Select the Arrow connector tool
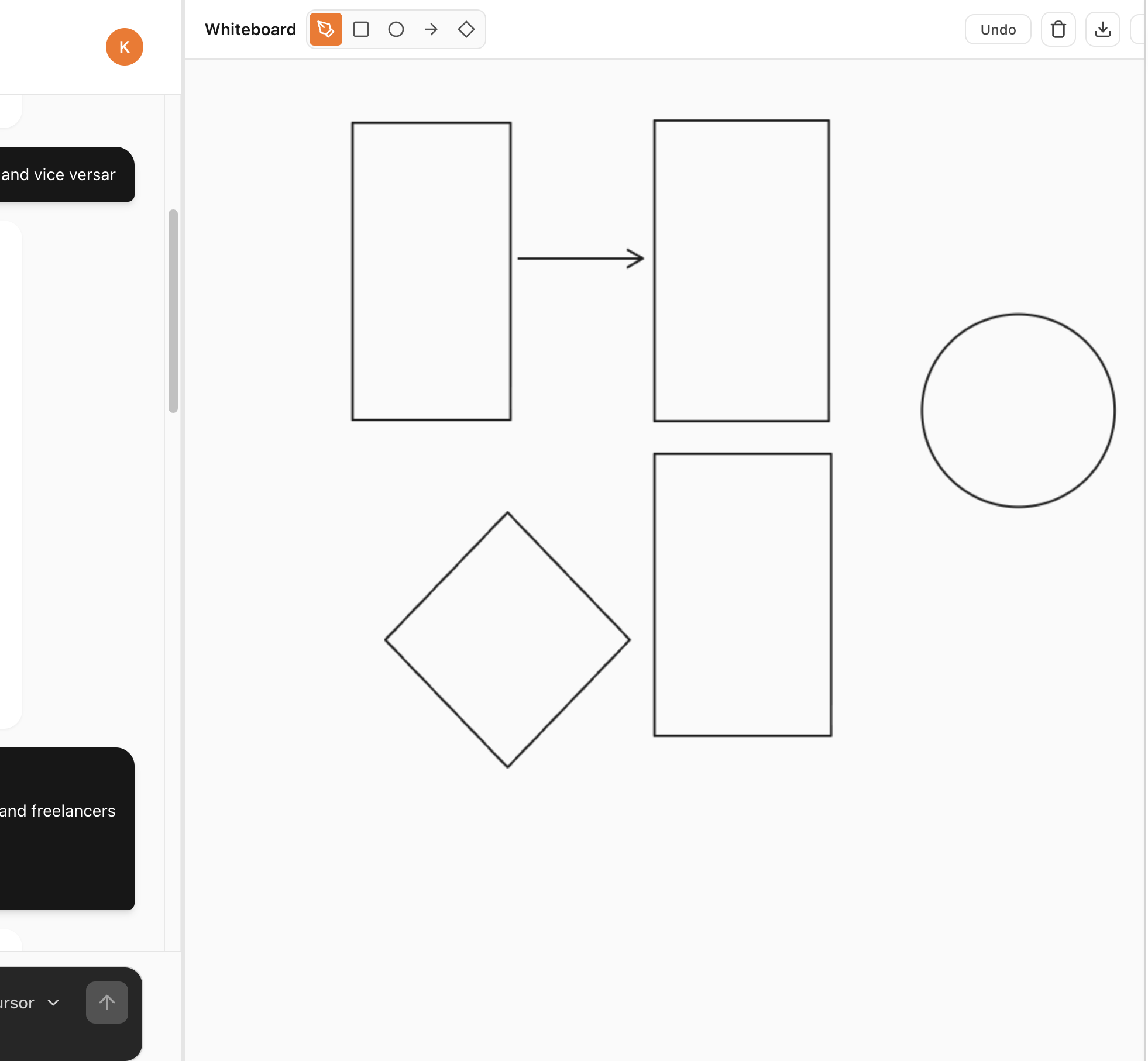The width and height of the screenshot is (1148, 1061). [x=431, y=29]
